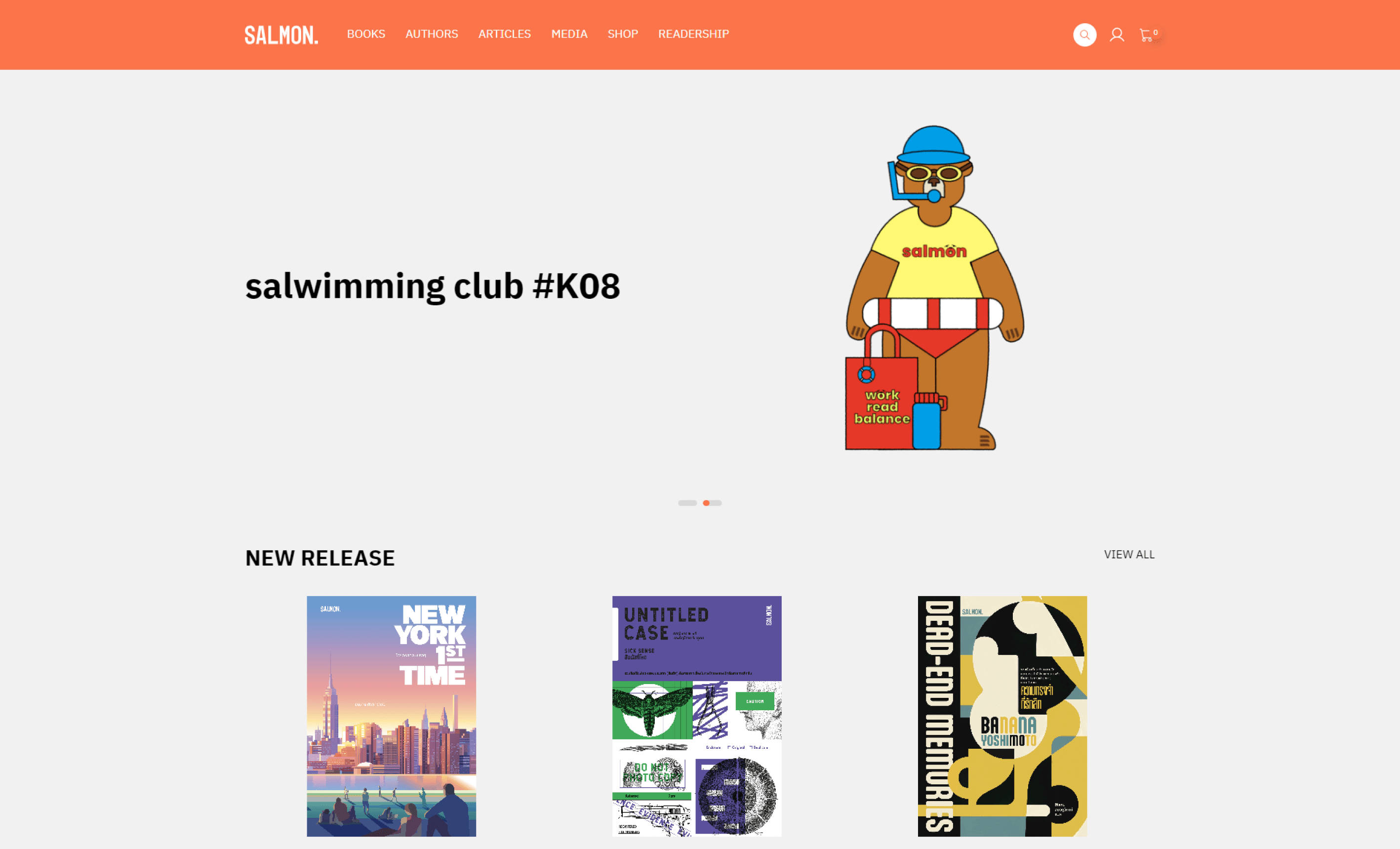This screenshot has width=1400, height=849.
Task: Click the VIEW ALL link
Action: (1129, 554)
